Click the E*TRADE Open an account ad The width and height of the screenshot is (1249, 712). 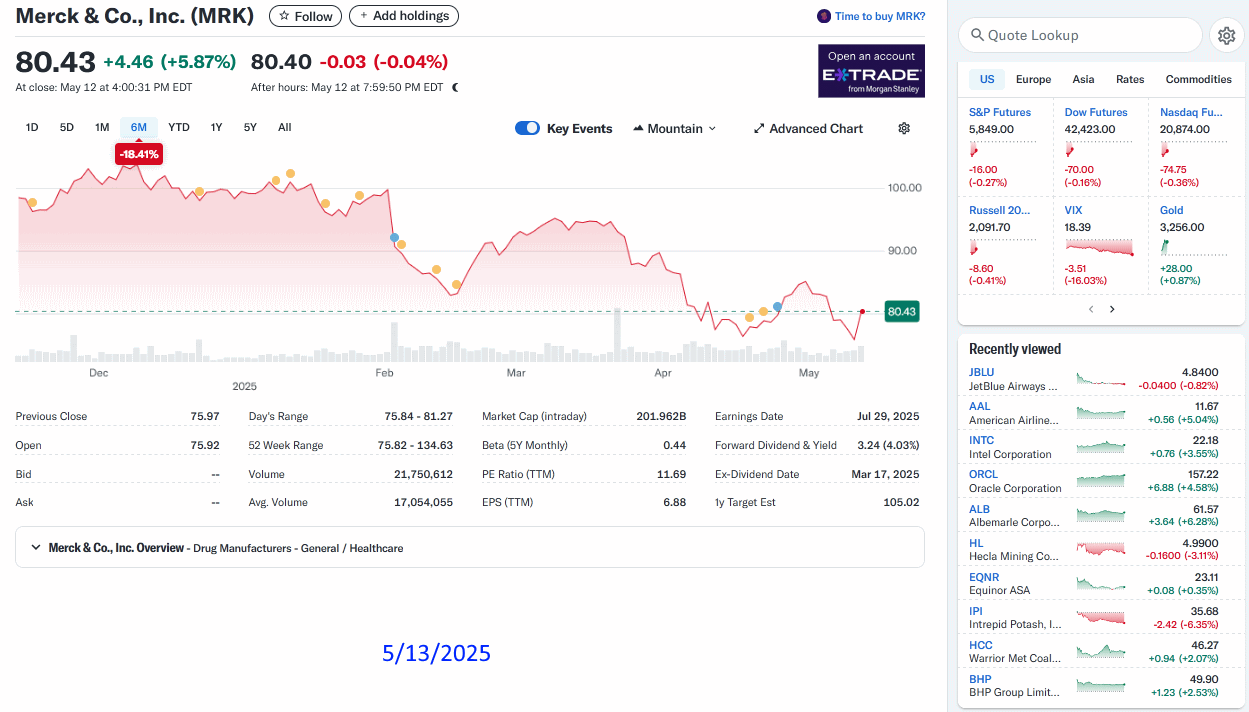click(x=871, y=70)
